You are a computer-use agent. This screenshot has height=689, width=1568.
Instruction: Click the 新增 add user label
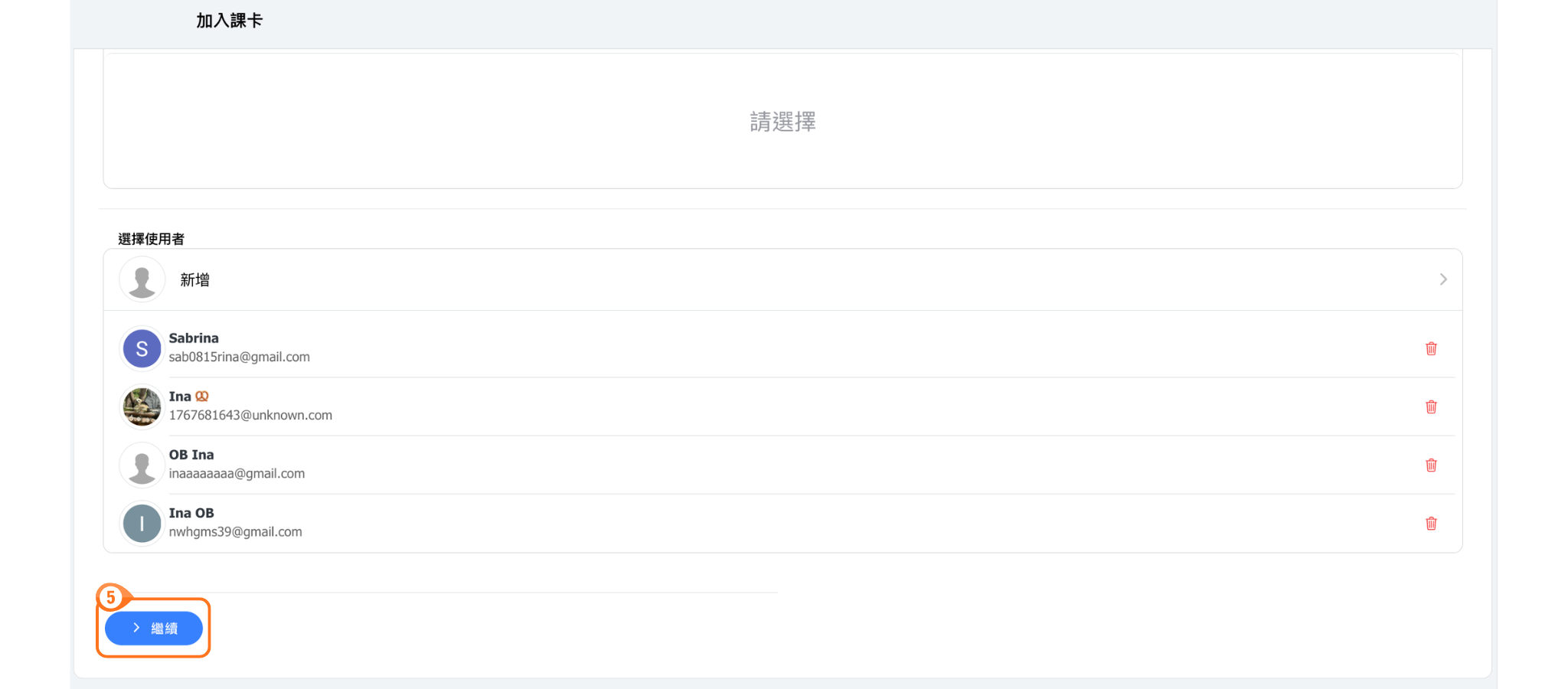(x=194, y=280)
